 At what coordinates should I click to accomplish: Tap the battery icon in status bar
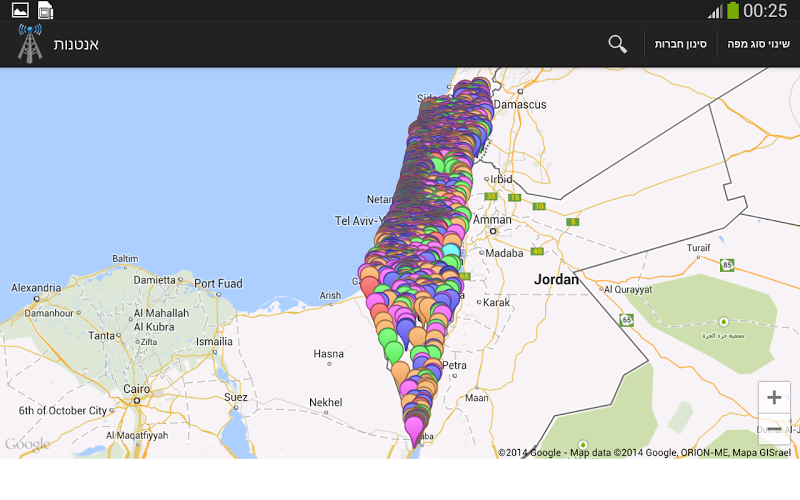(733, 10)
